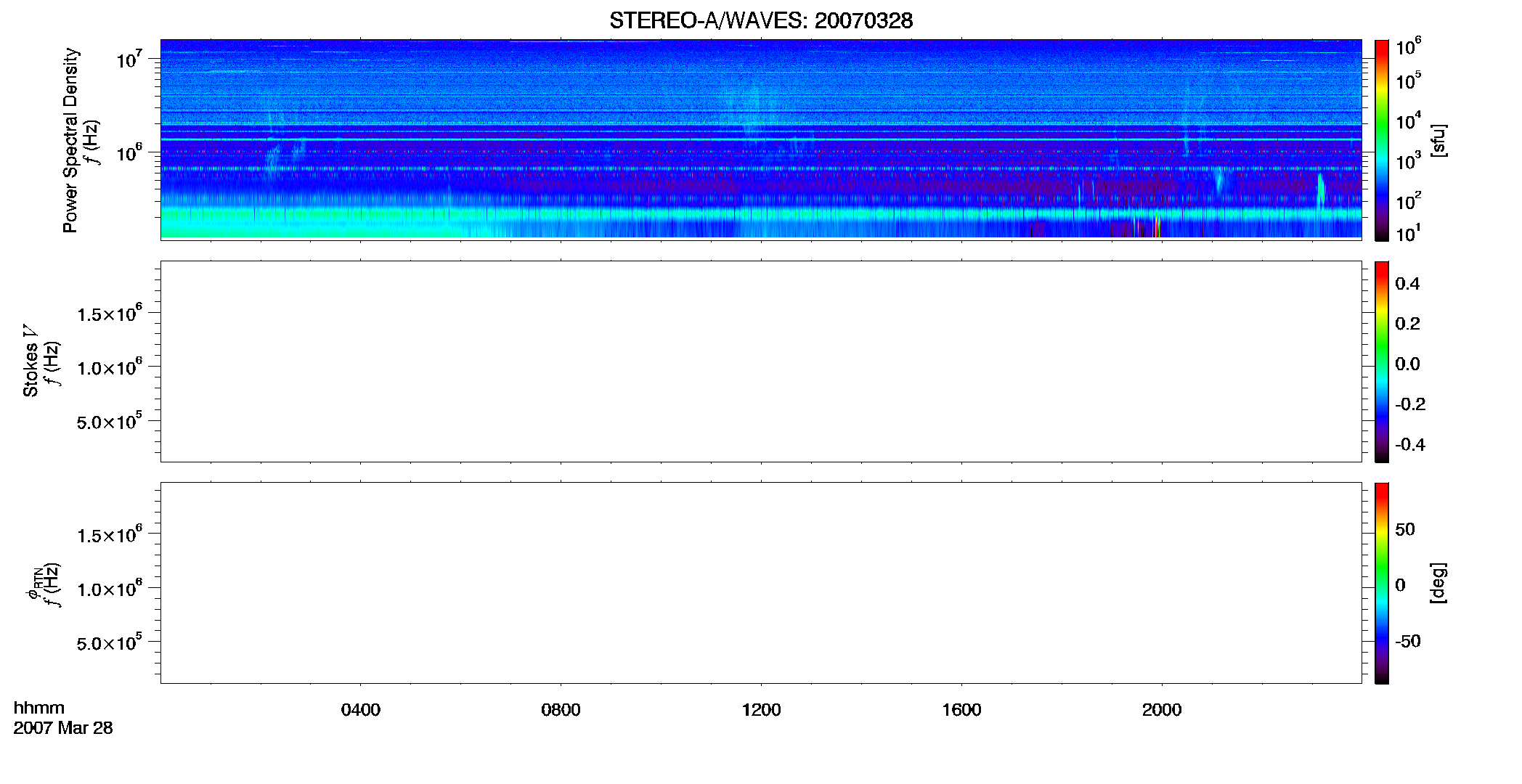This screenshot has width=1522, height=784.
Task: Click the -0.2 value on Stokes colorbar
Action: (x=1410, y=404)
